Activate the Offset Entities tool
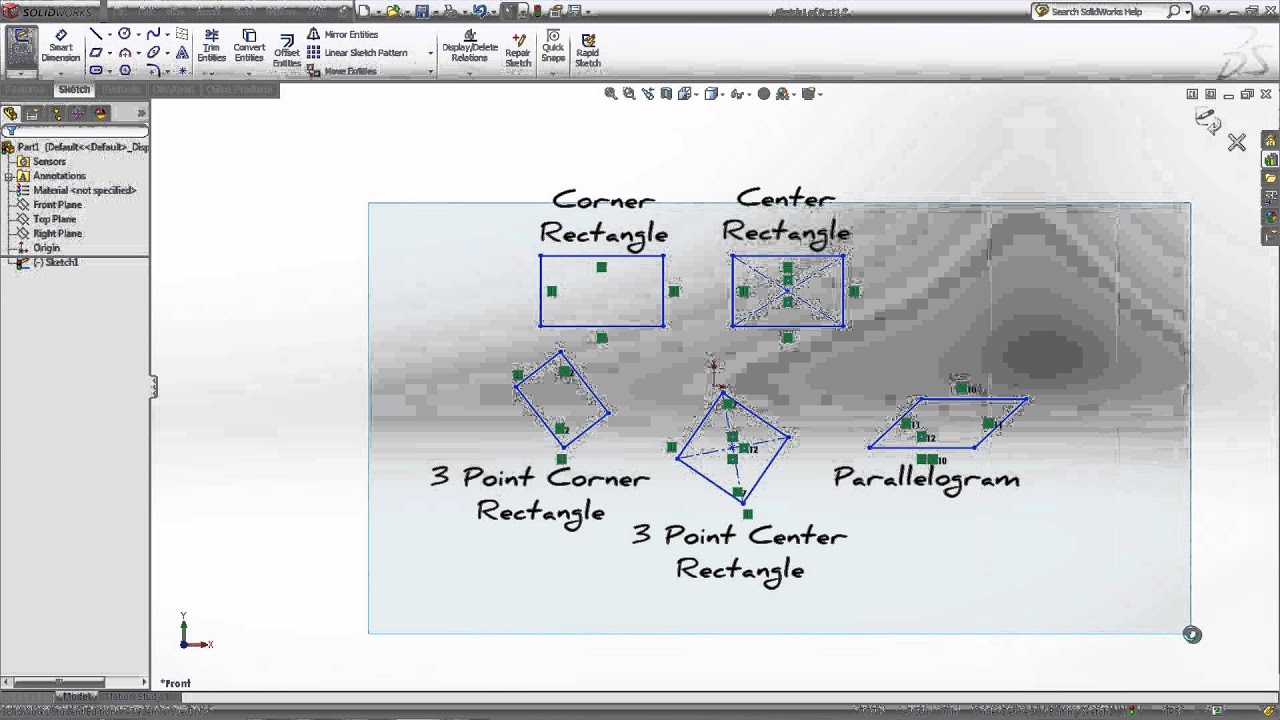1280x720 pixels. click(x=287, y=52)
